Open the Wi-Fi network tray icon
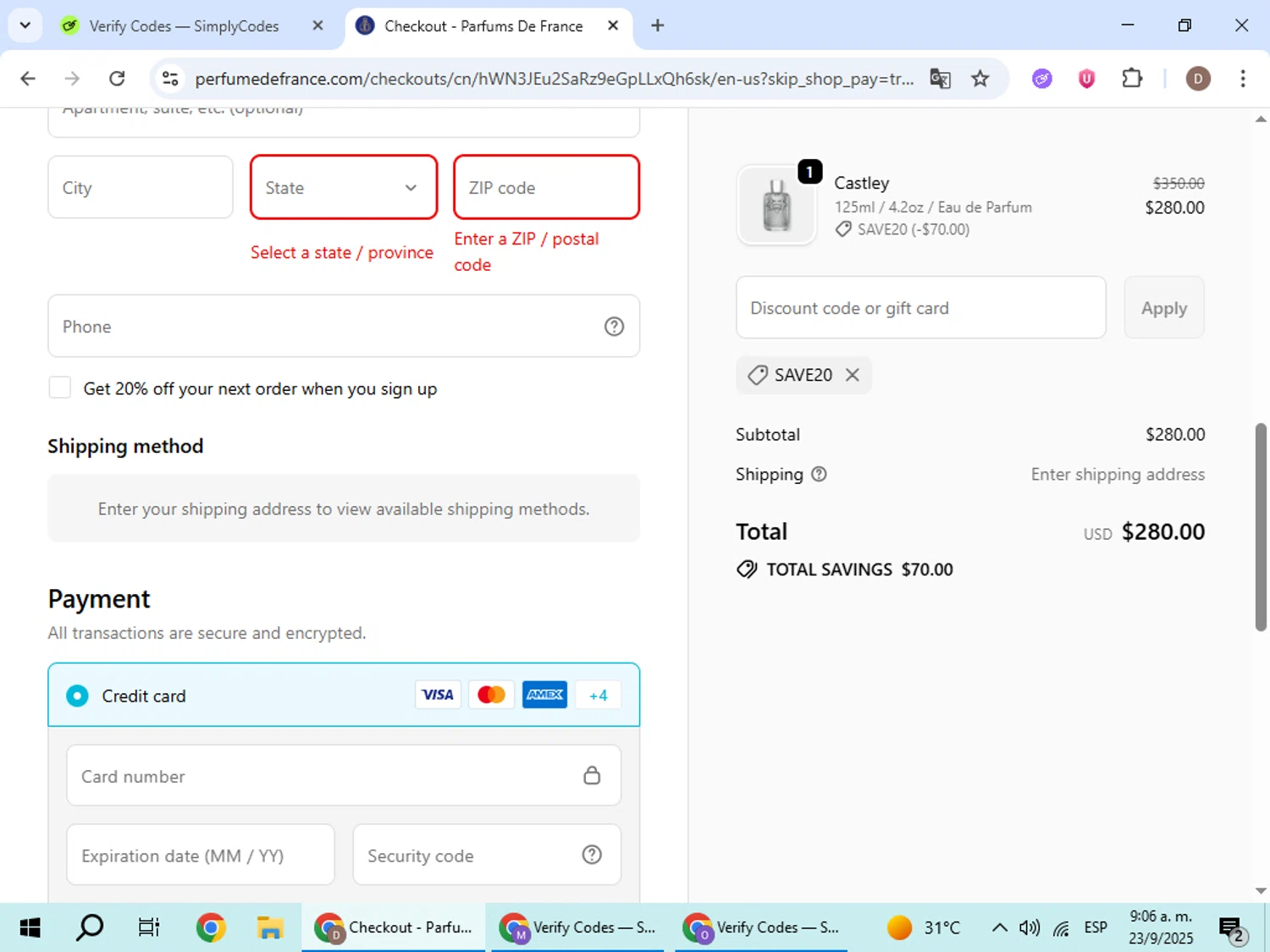This screenshot has height=952, width=1270. coord(1061,927)
